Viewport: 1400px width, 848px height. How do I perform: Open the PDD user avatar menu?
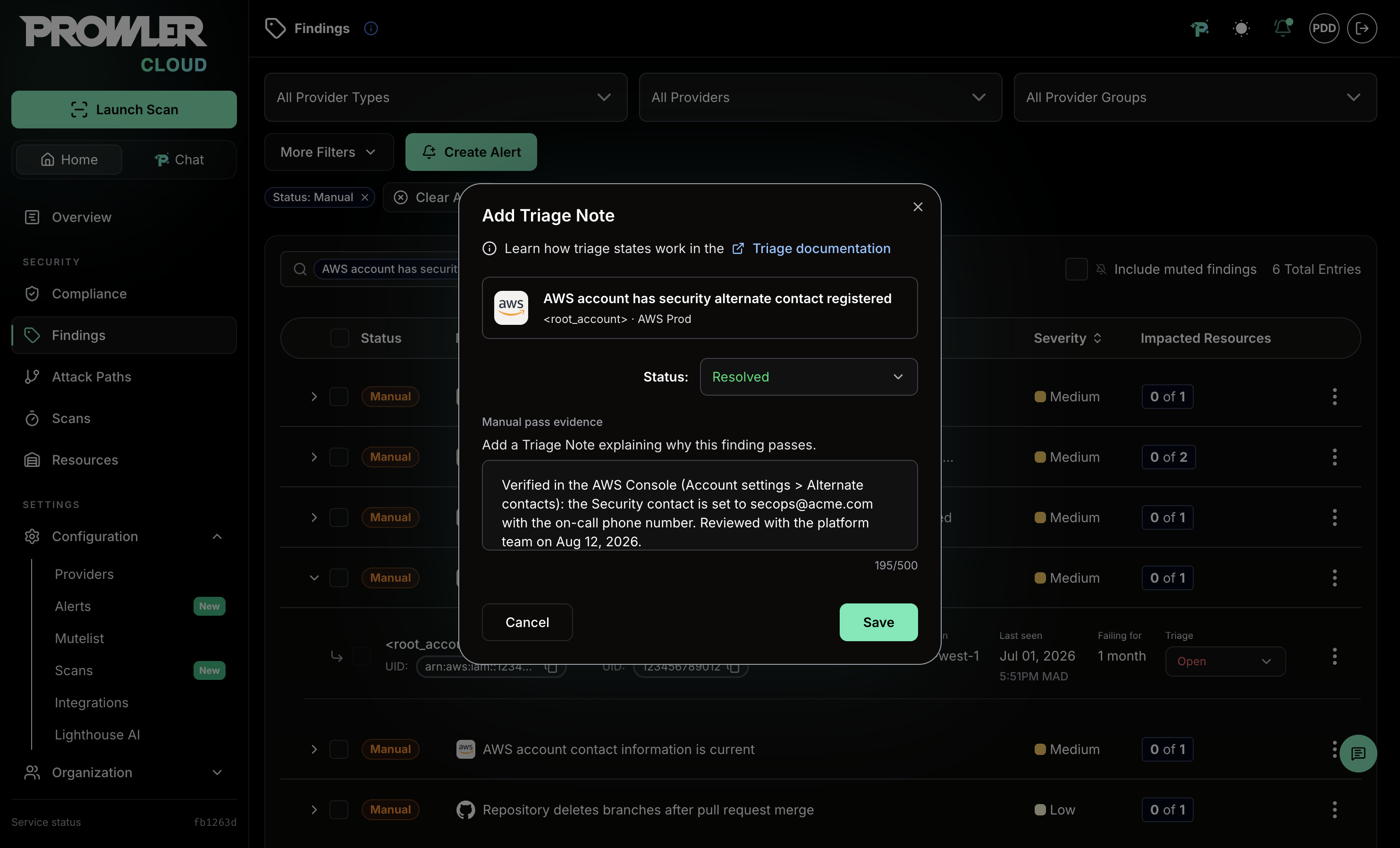pyautogui.click(x=1324, y=28)
